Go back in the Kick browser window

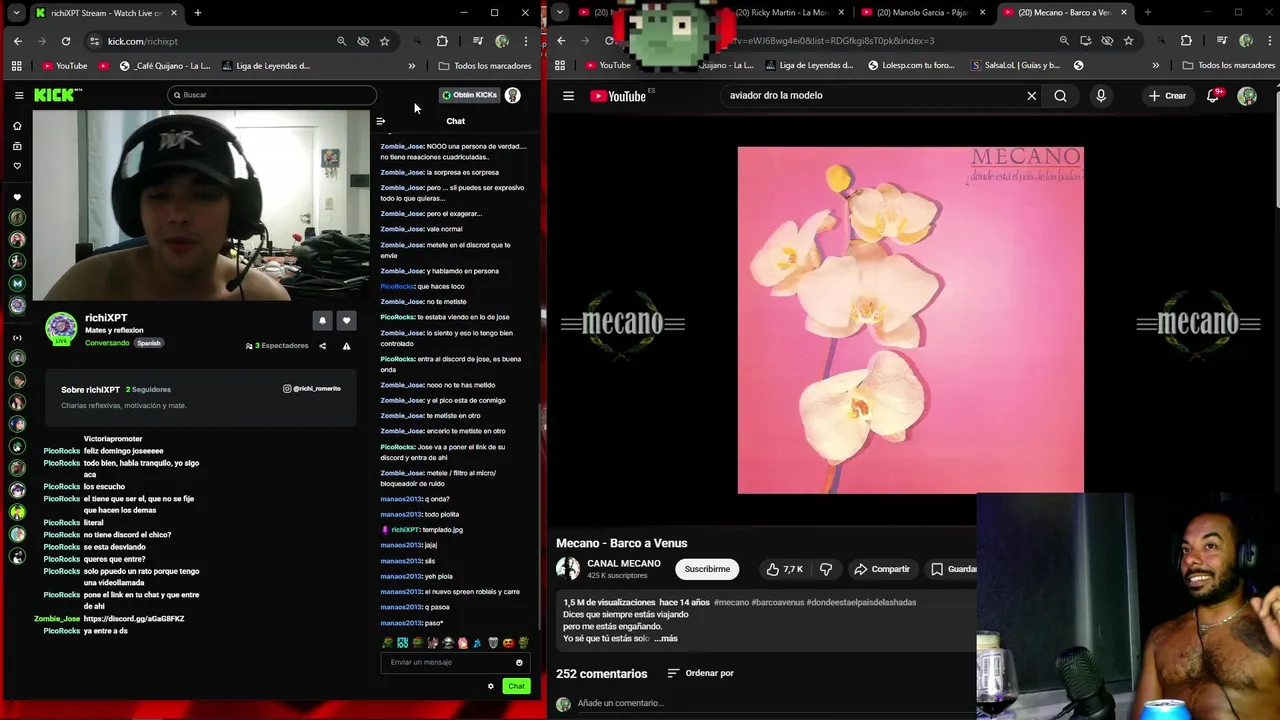pos(18,41)
